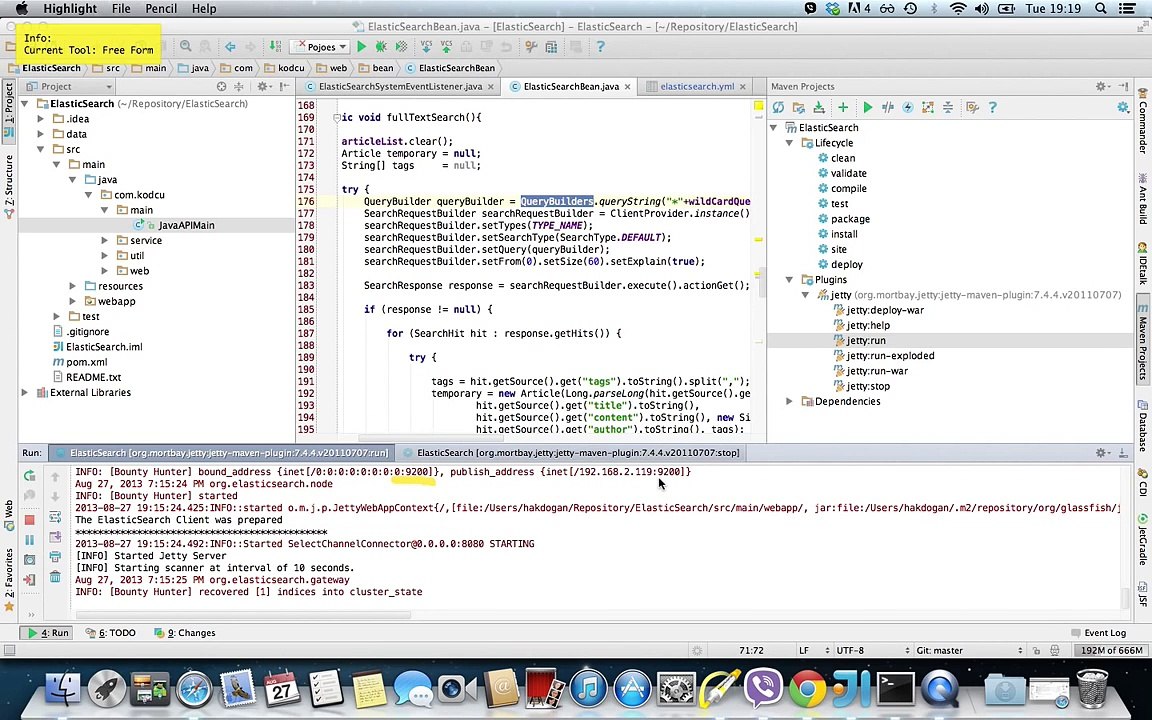Navigate back with the blue left arrow
This screenshot has height=720, width=1152.
(230, 47)
